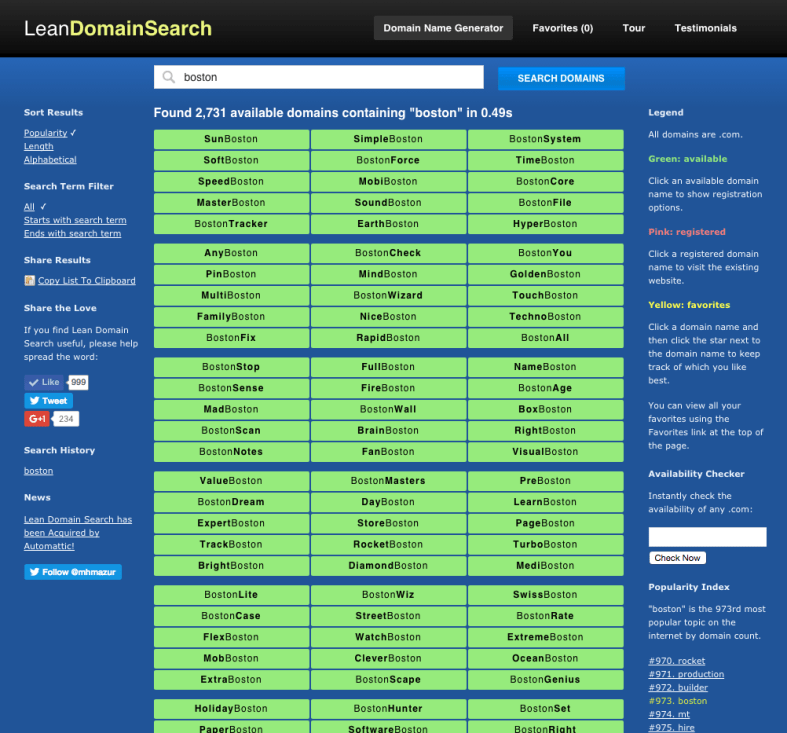Select the SimpleBoston domain
This screenshot has width=787, height=733.
(x=388, y=139)
